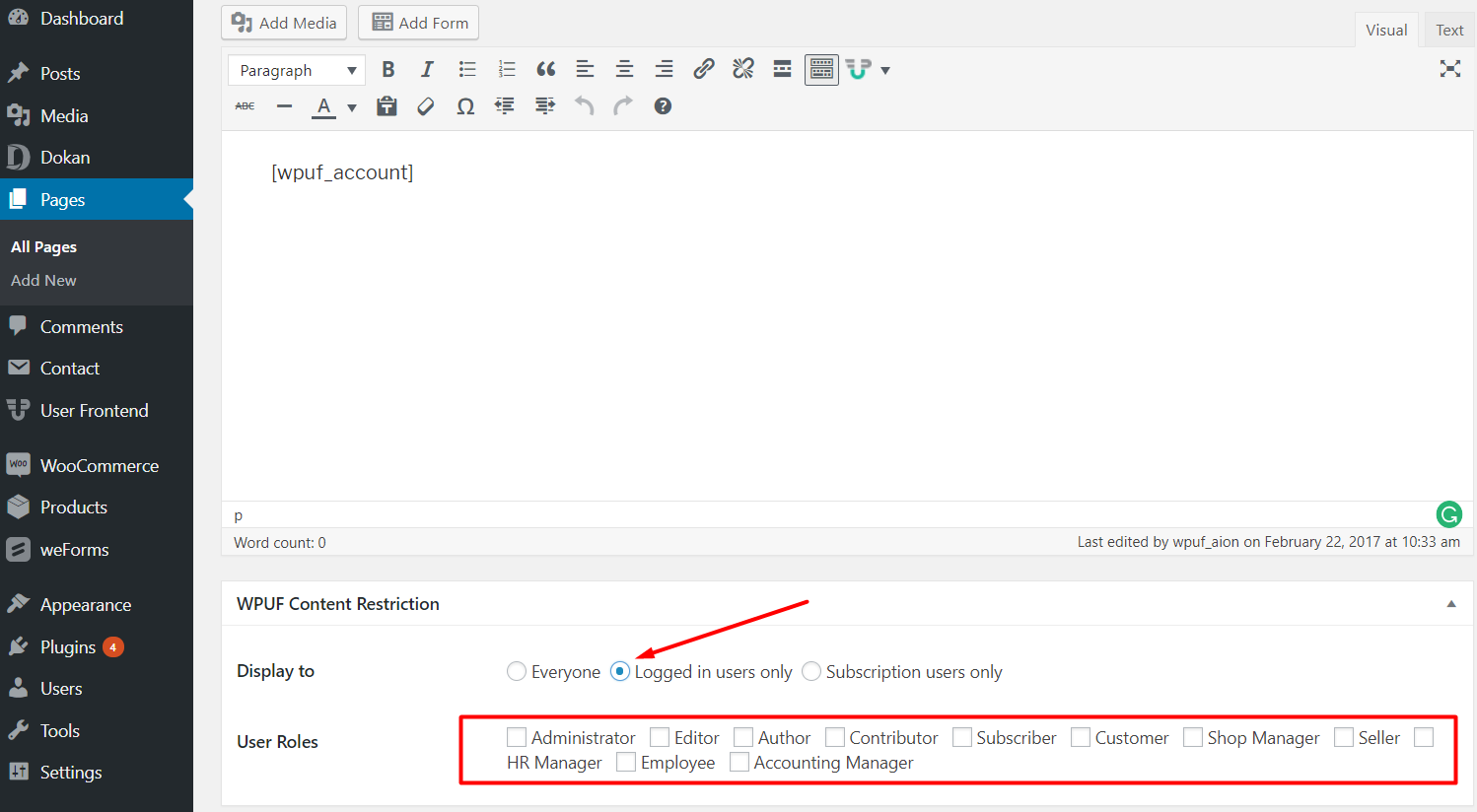Toggle italic formatting in editor toolbar
The height and width of the screenshot is (812, 1477).
coord(427,70)
